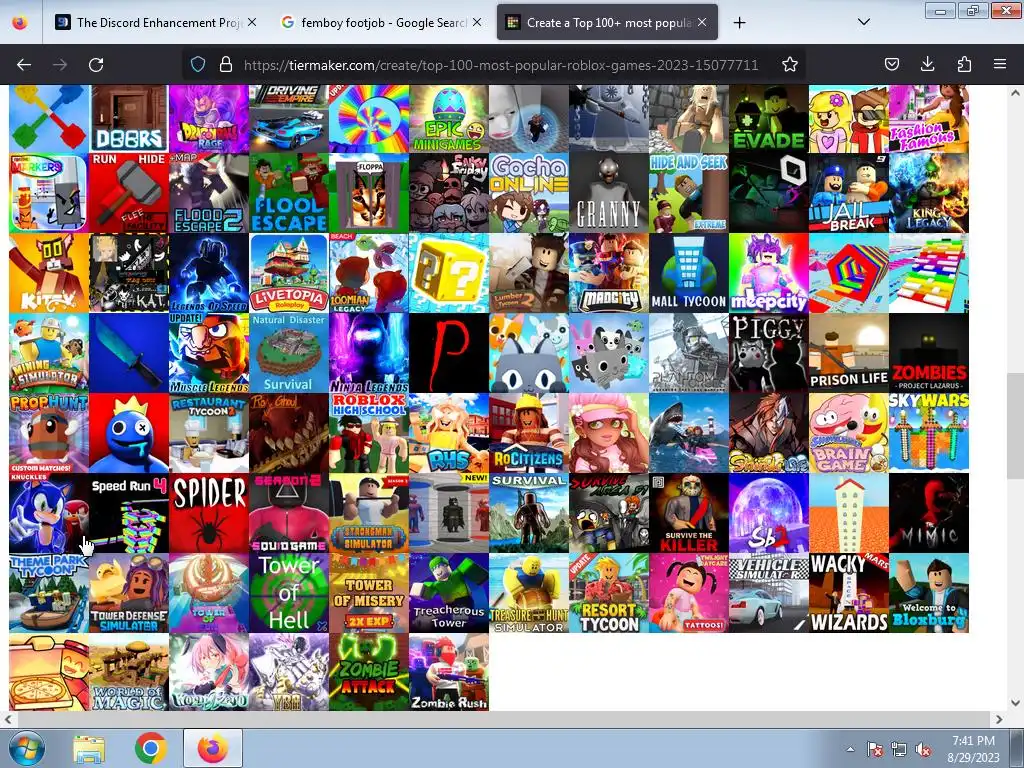1024x768 pixels.
Task: Pick the Natural Disaster Survival thumbnail
Action: [289, 353]
